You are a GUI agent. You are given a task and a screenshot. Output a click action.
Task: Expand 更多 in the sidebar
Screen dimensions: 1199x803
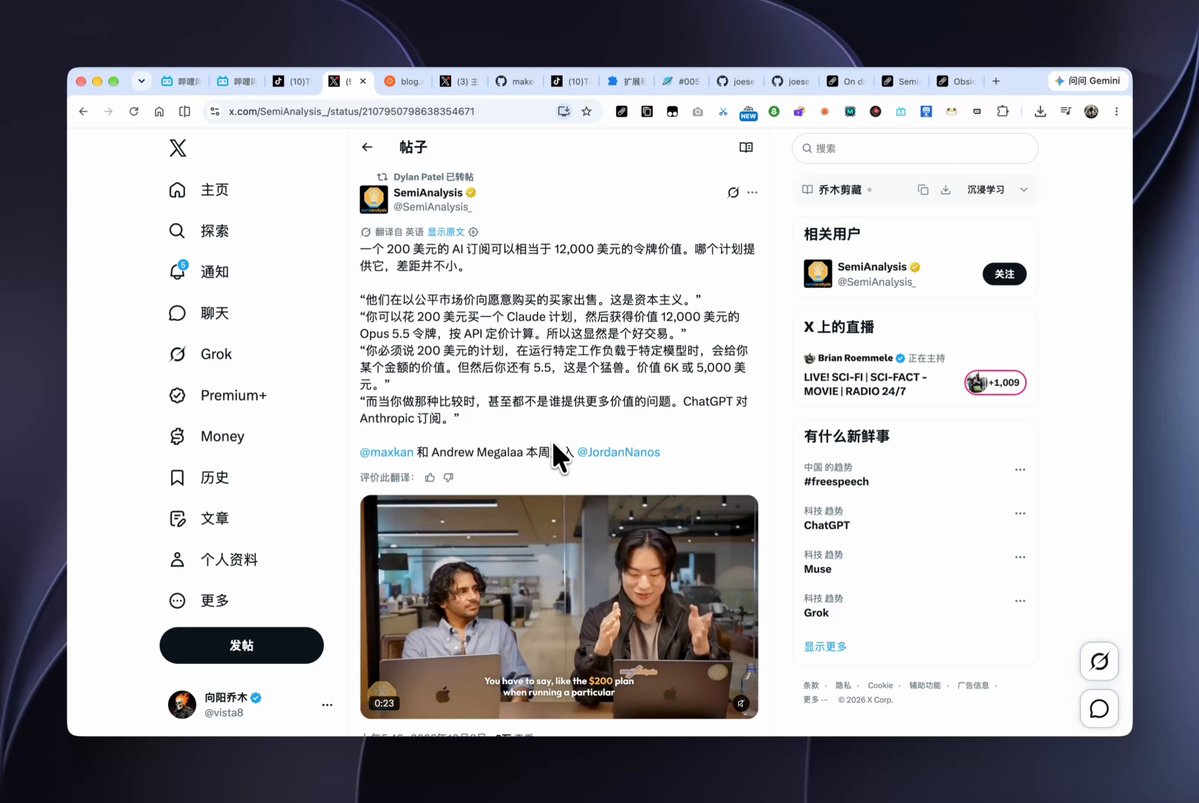coord(199,600)
